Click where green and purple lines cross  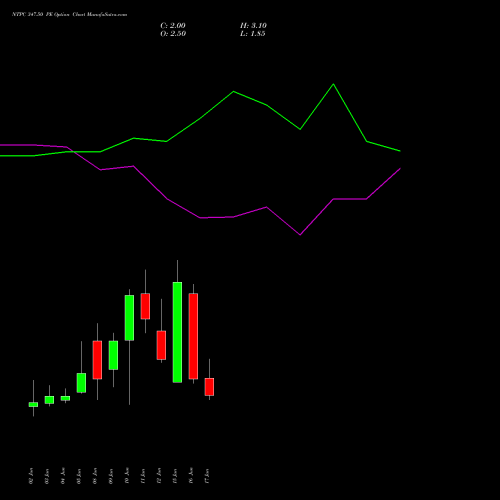[73, 152]
